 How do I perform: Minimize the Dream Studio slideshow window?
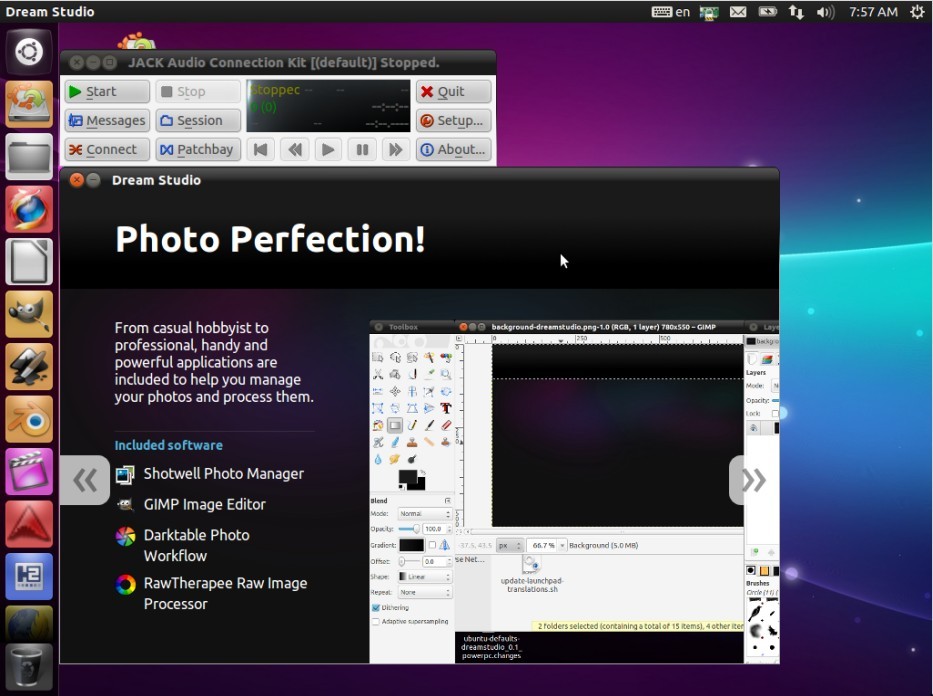tap(93, 180)
